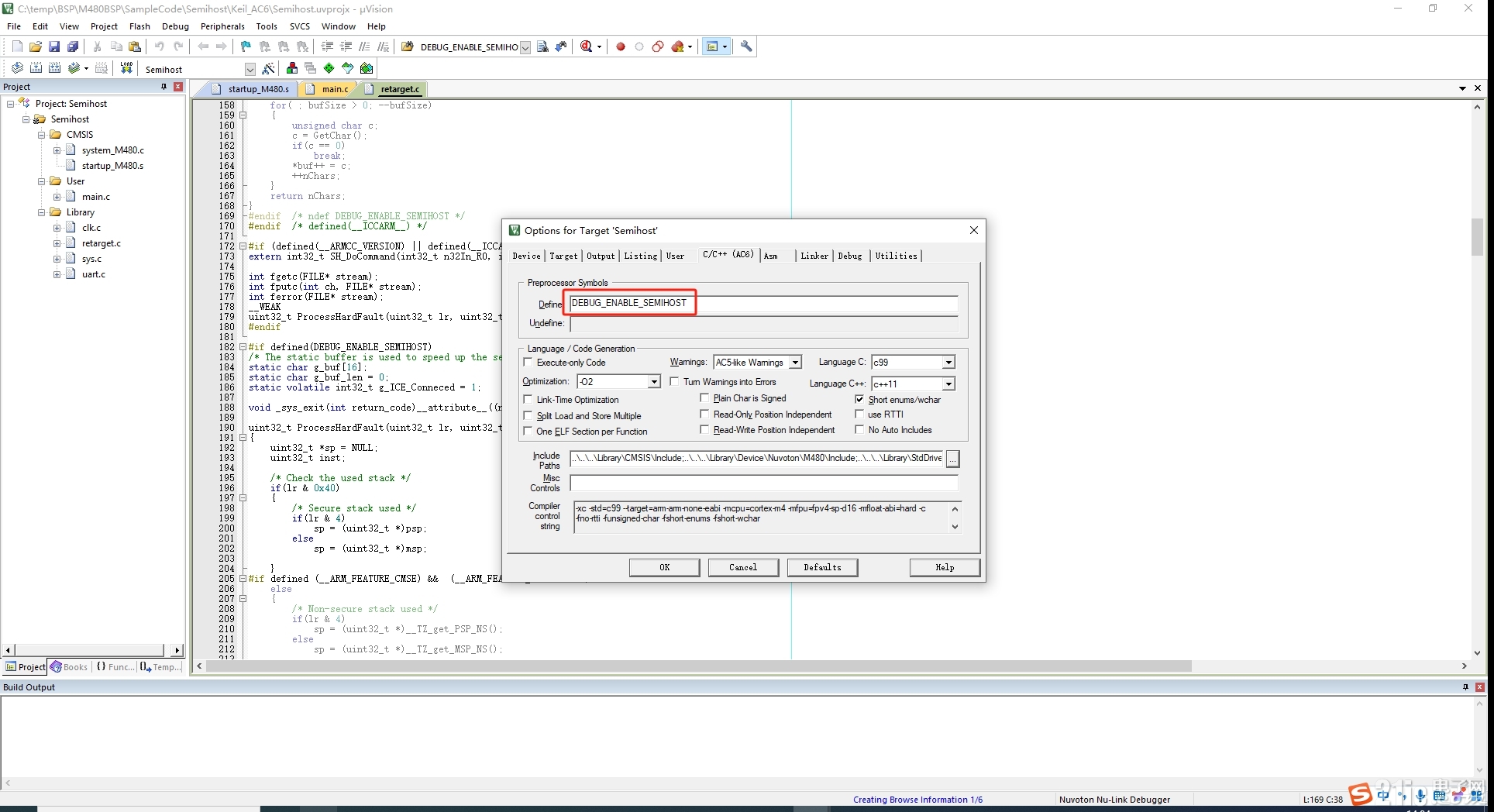Expand main.c in project tree
Viewport: 1494px width, 812px height.
click(x=57, y=197)
